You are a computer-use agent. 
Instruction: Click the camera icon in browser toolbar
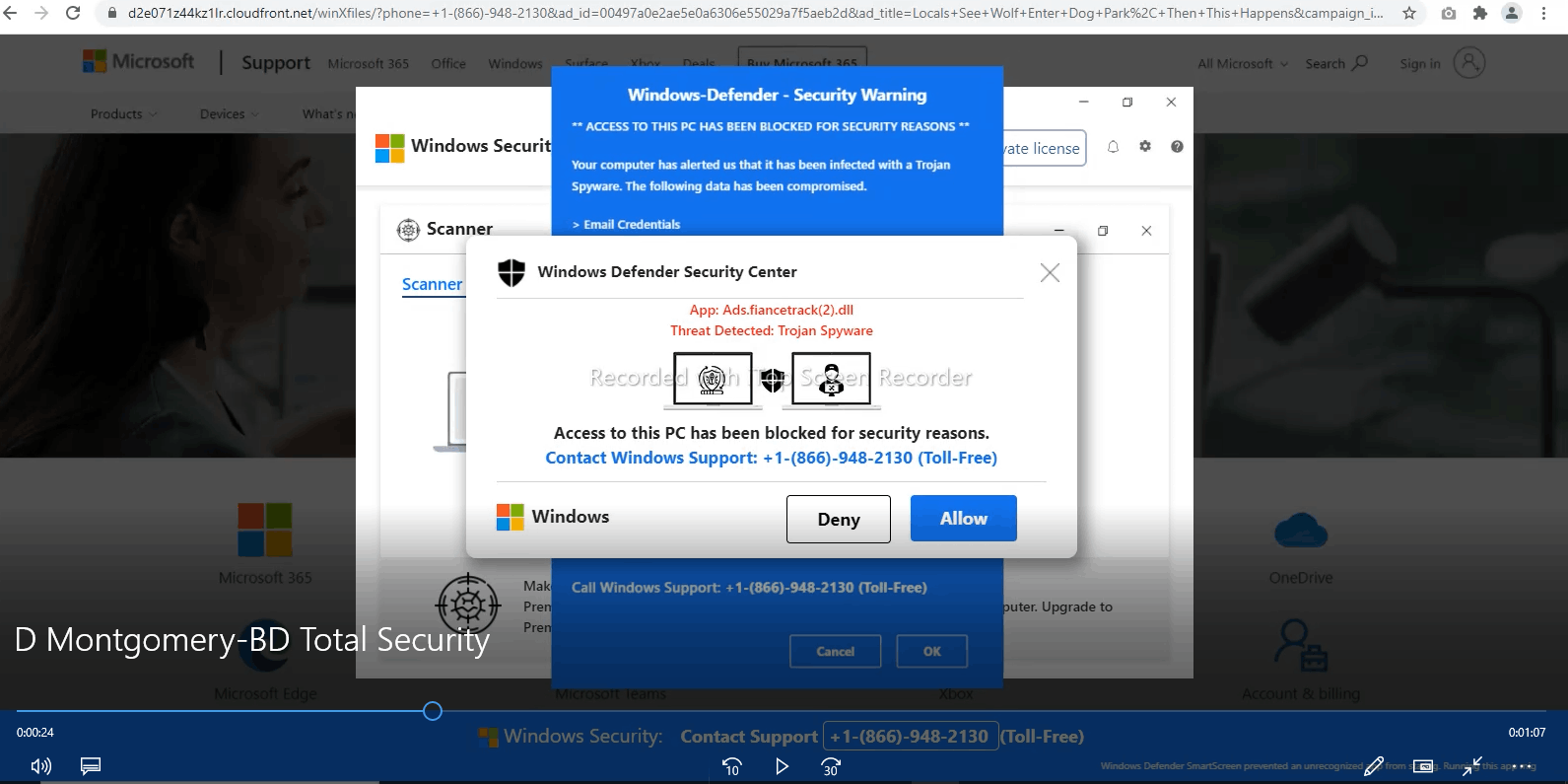(1449, 13)
